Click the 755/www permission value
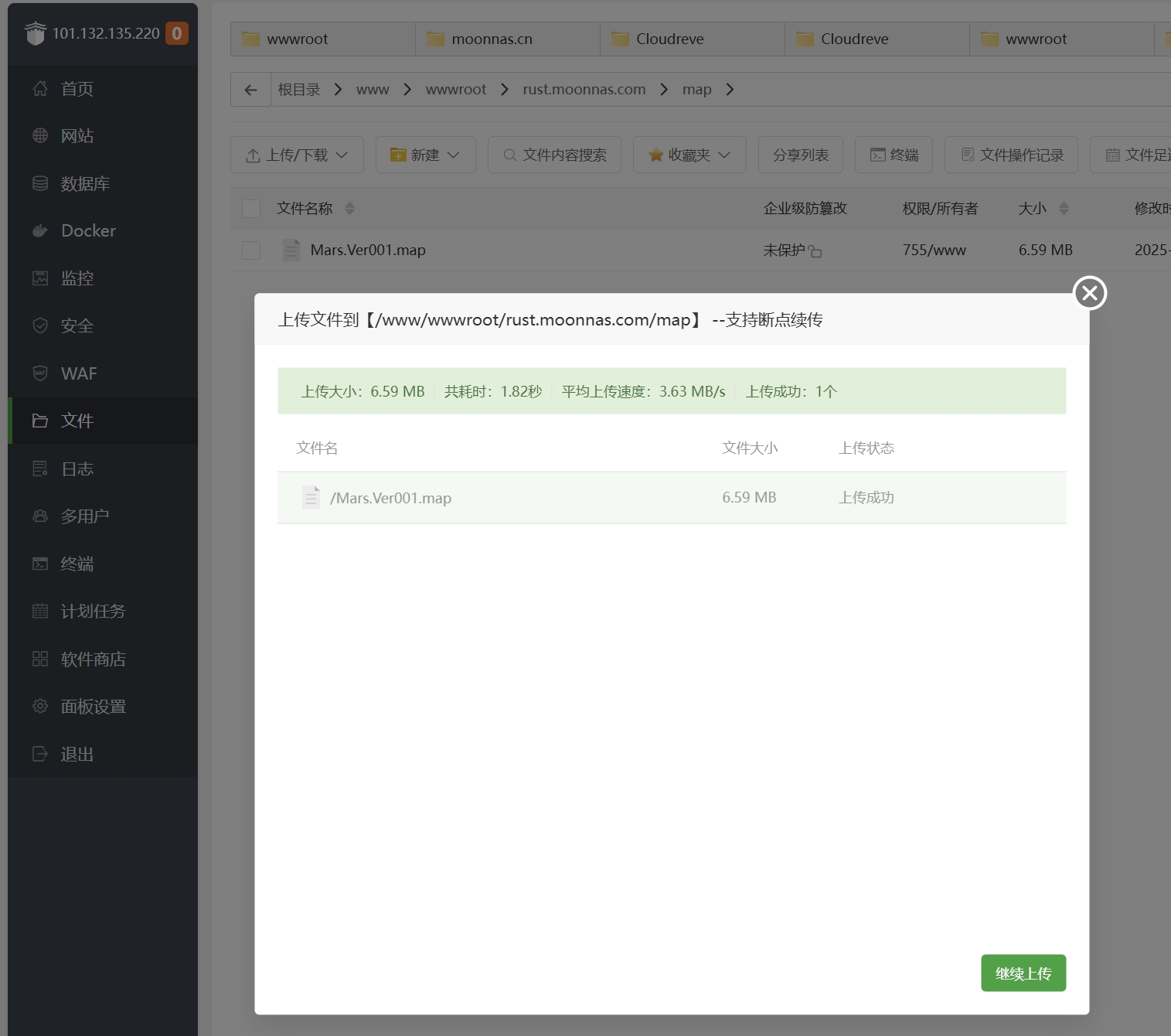1171x1036 pixels. coord(934,250)
